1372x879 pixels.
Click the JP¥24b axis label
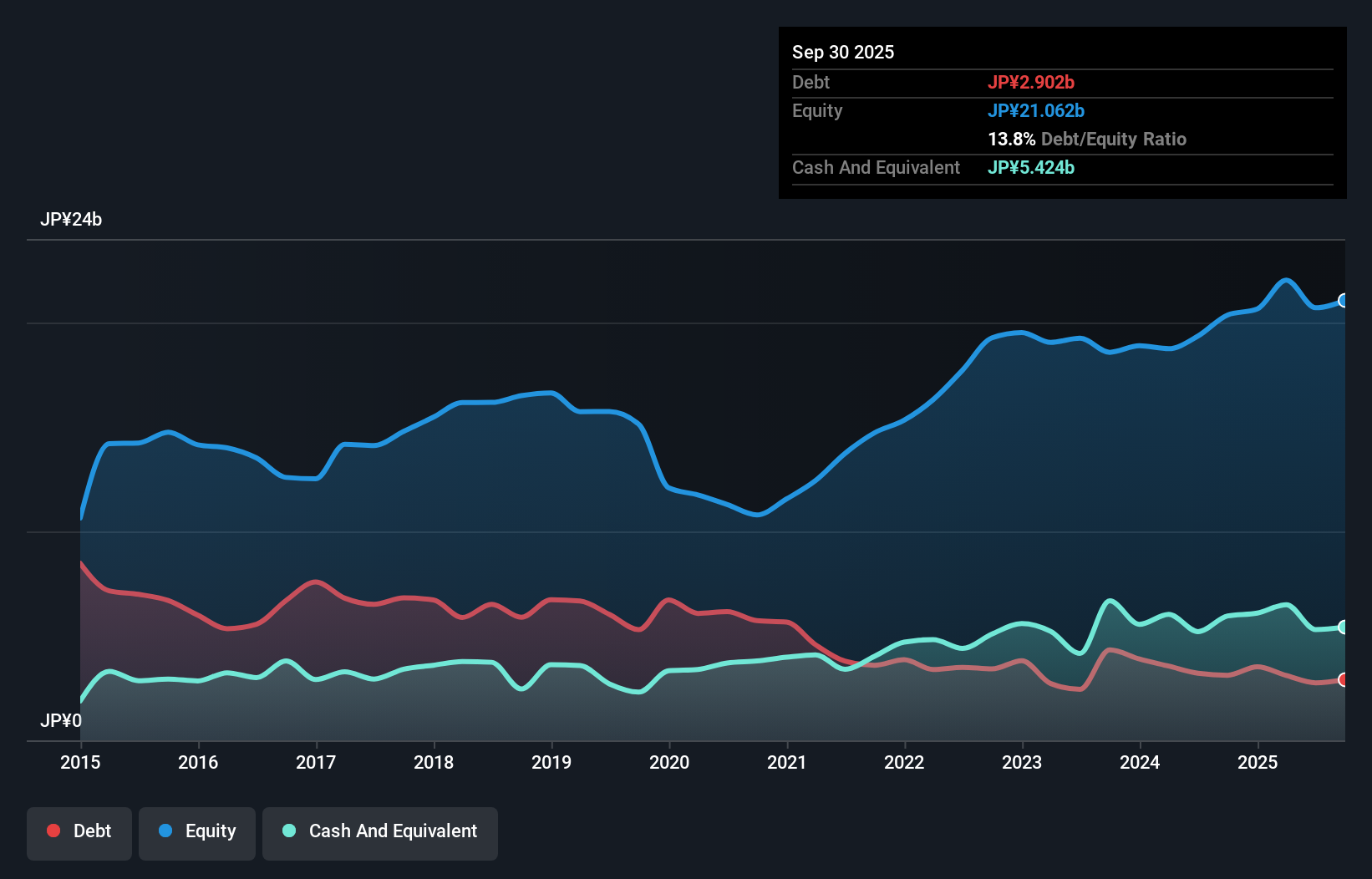click(x=71, y=220)
